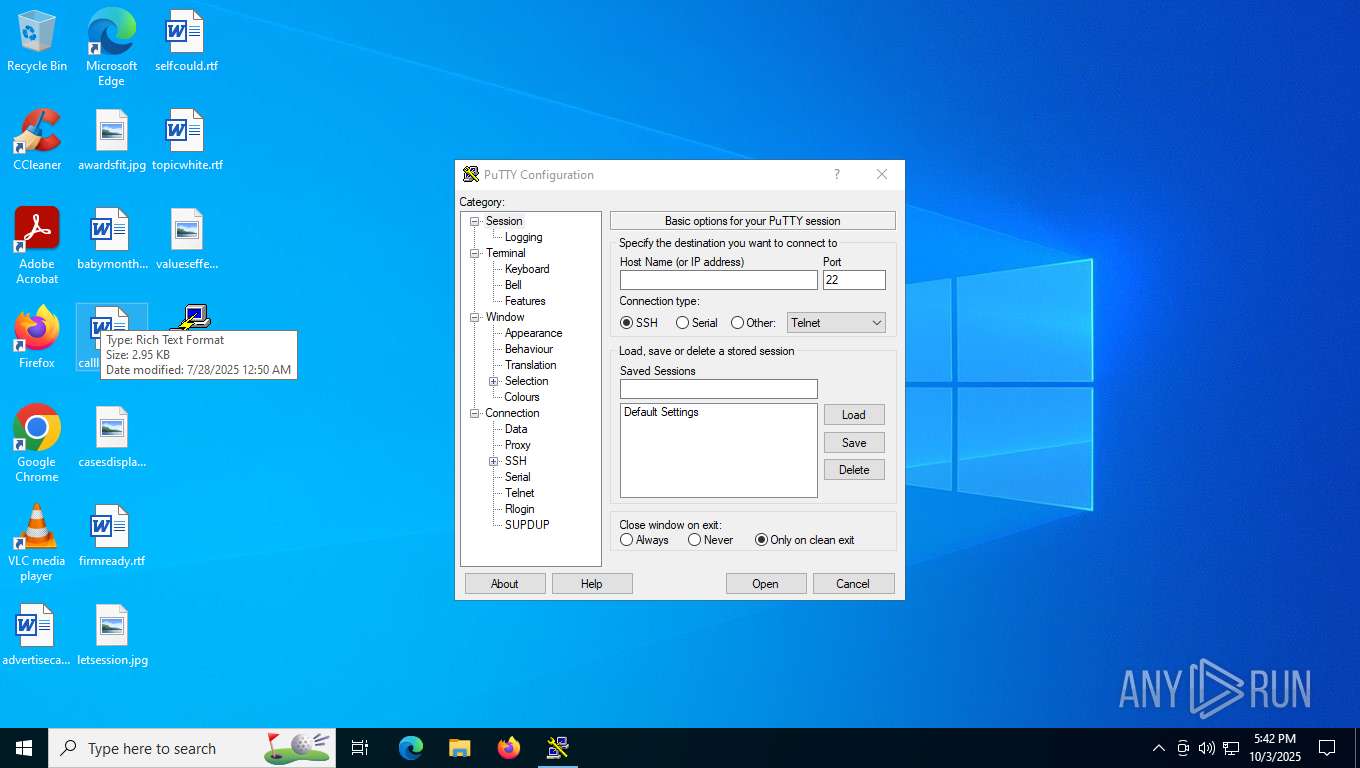Image resolution: width=1360 pixels, height=768 pixels.
Task: Select the letsession.jpg image file
Action: point(112,636)
